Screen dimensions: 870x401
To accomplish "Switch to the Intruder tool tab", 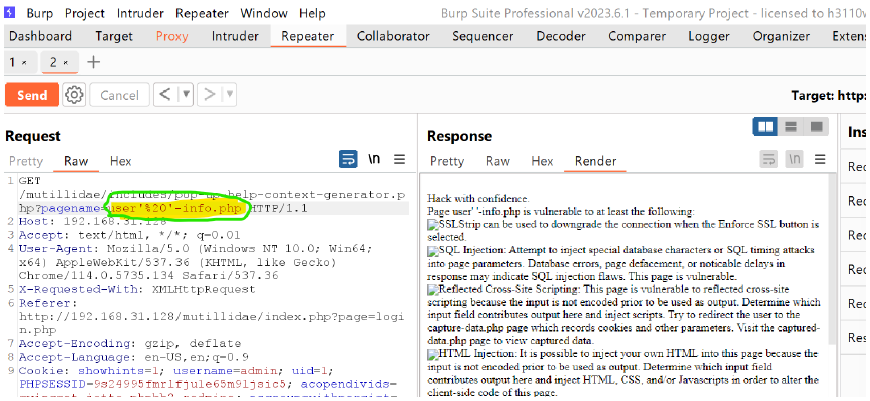I will pyautogui.click(x=235, y=37).
